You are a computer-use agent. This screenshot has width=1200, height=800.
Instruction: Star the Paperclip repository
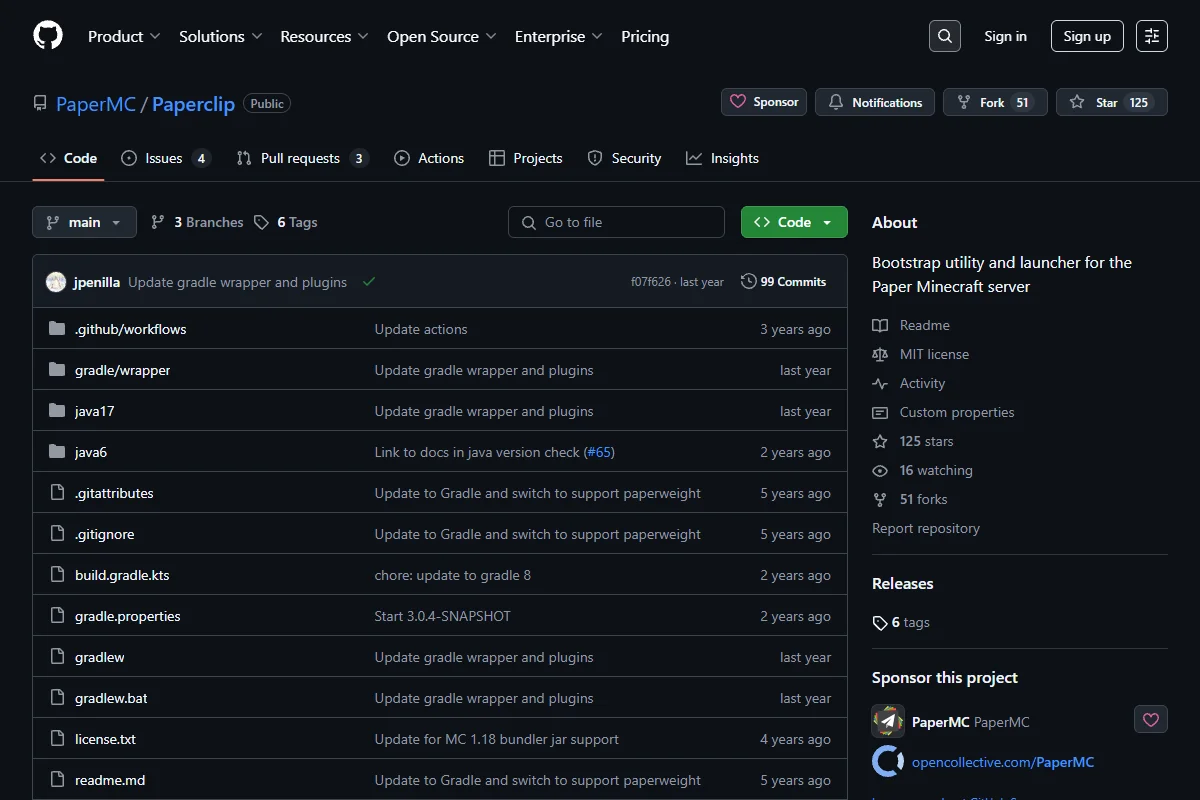tap(1112, 102)
